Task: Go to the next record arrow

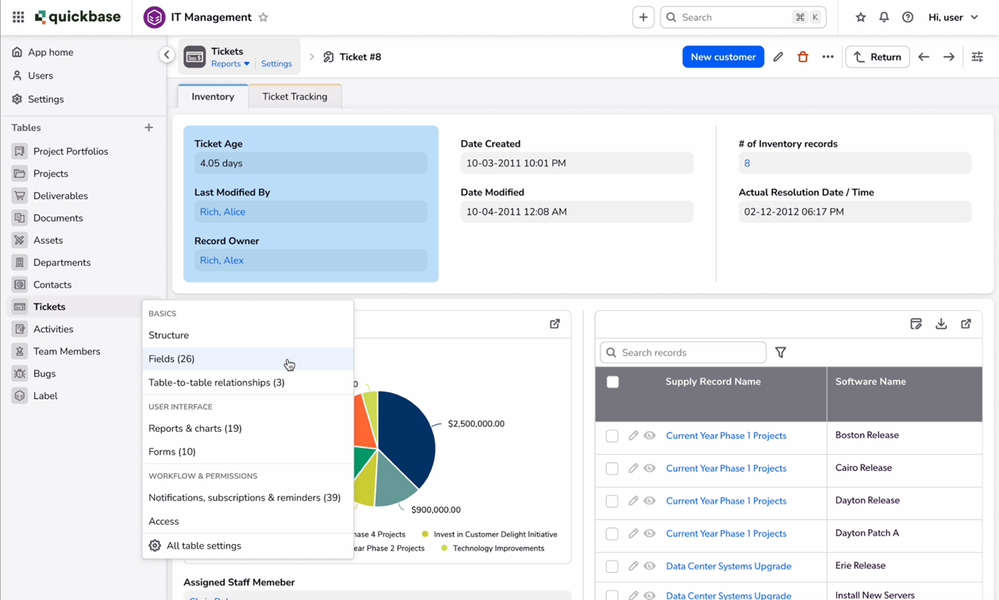Action: (949, 57)
